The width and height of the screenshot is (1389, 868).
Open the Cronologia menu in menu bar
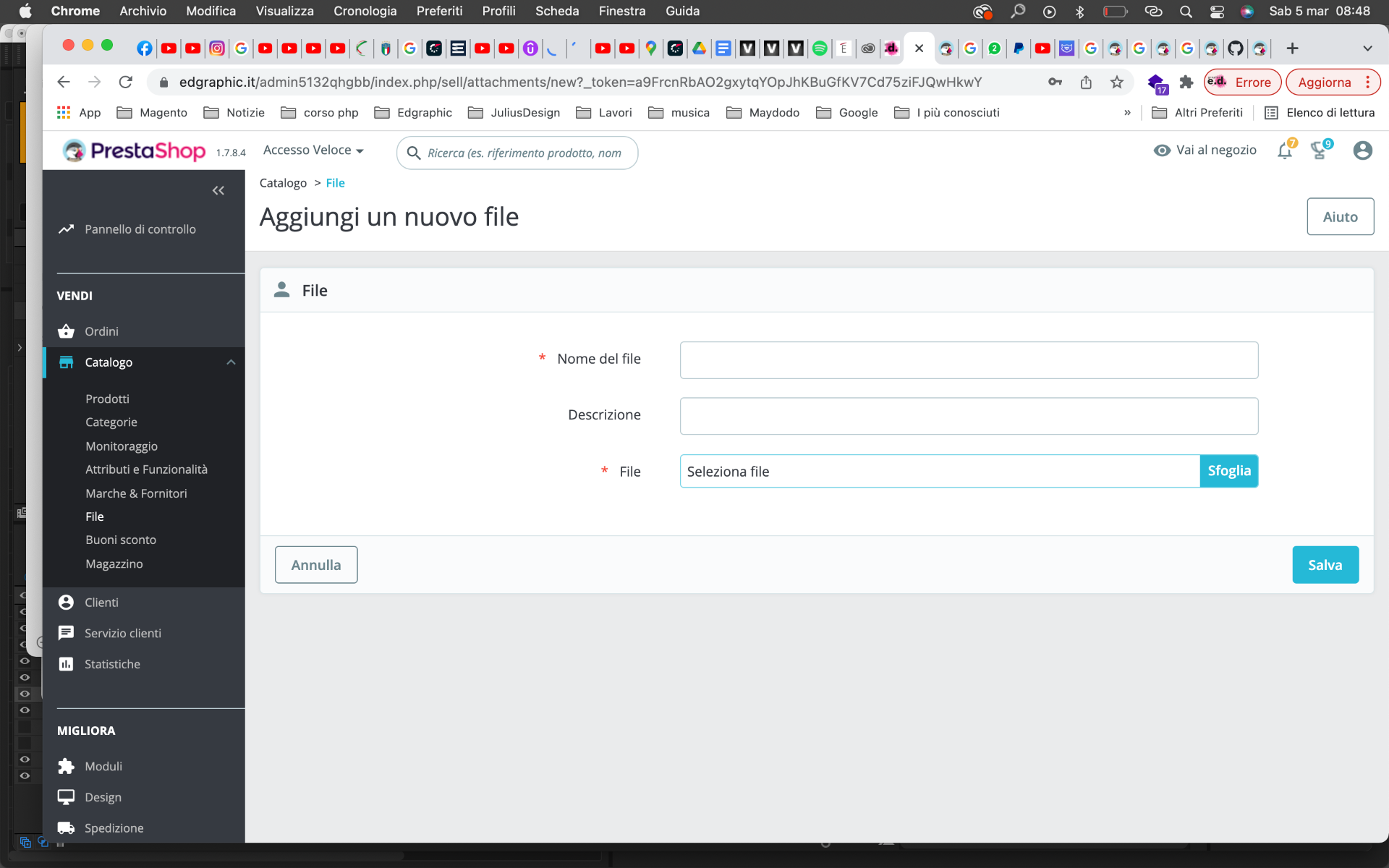pyautogui.click(x=365, y=11)
